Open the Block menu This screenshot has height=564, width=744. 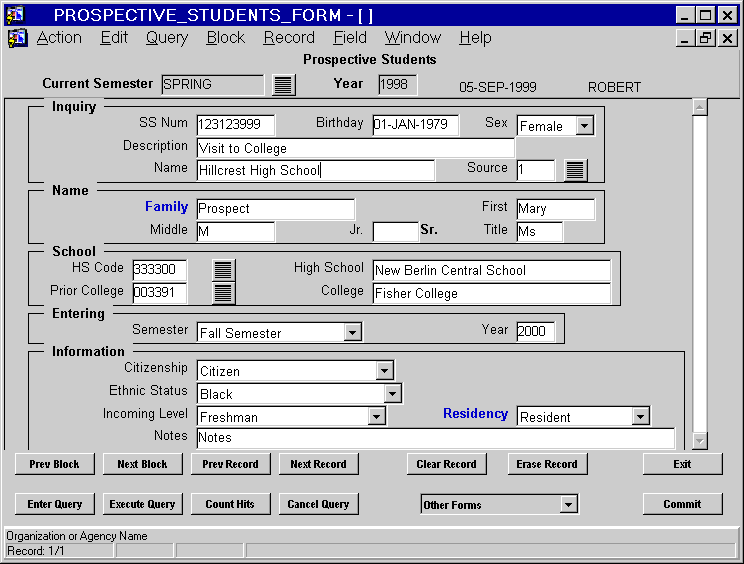[225, 37]
